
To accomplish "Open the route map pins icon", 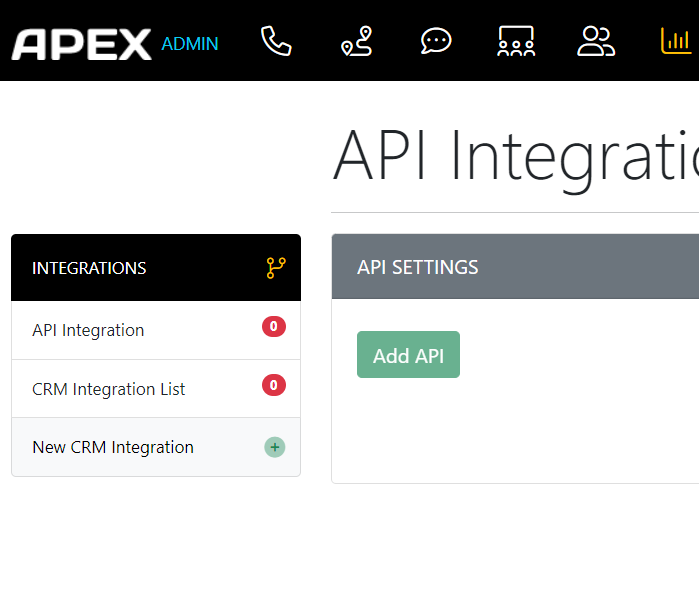I will pos(356,41).
